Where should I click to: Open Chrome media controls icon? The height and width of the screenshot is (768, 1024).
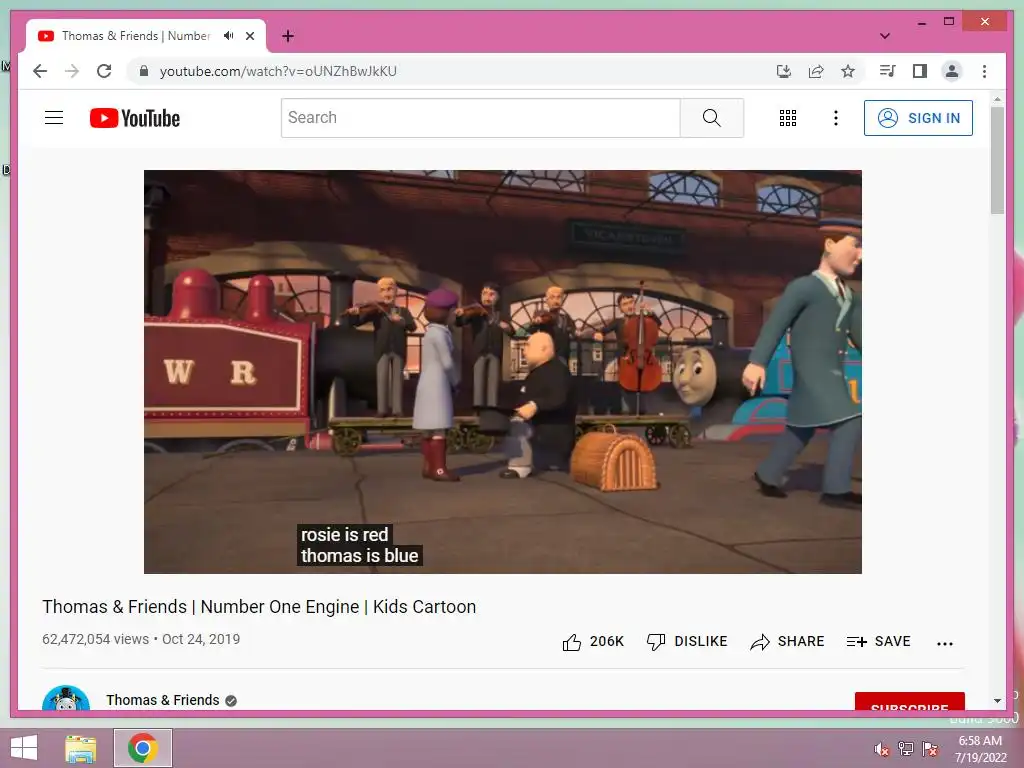click(888, 71)
